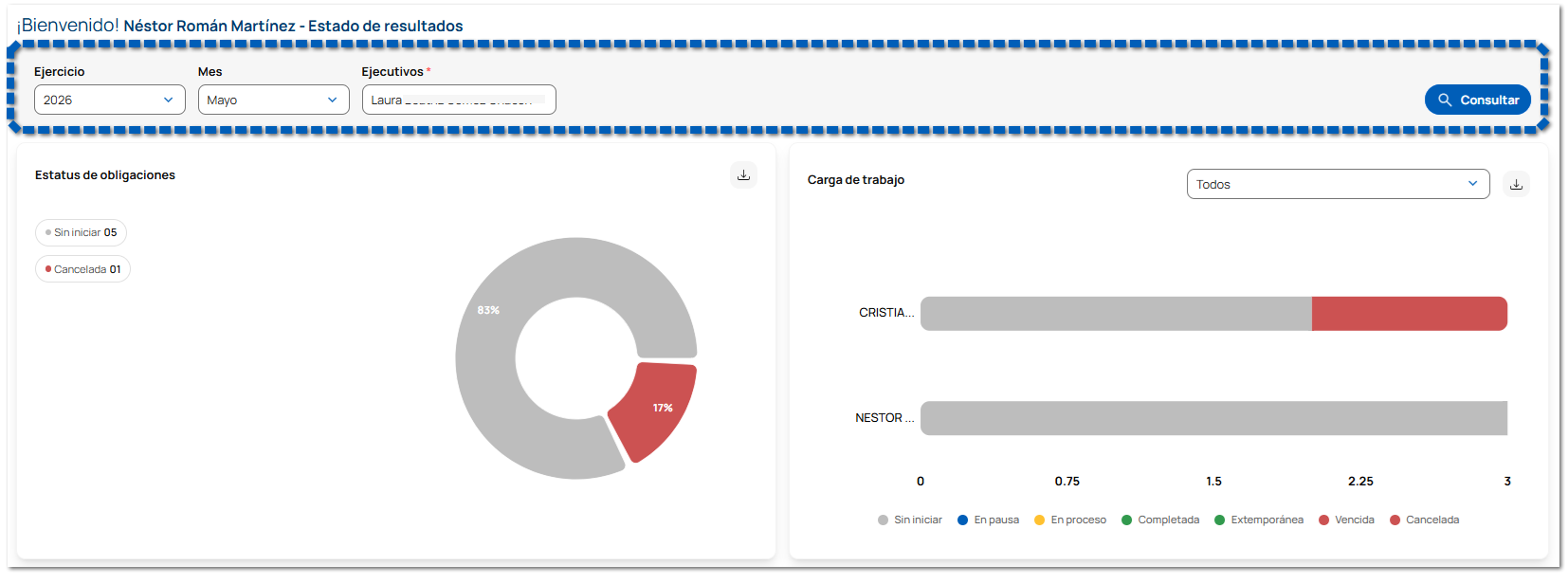Screen dimensions: 1568x584
Task: Open the Mes dropdown showing Mayo
Action: 274,100
